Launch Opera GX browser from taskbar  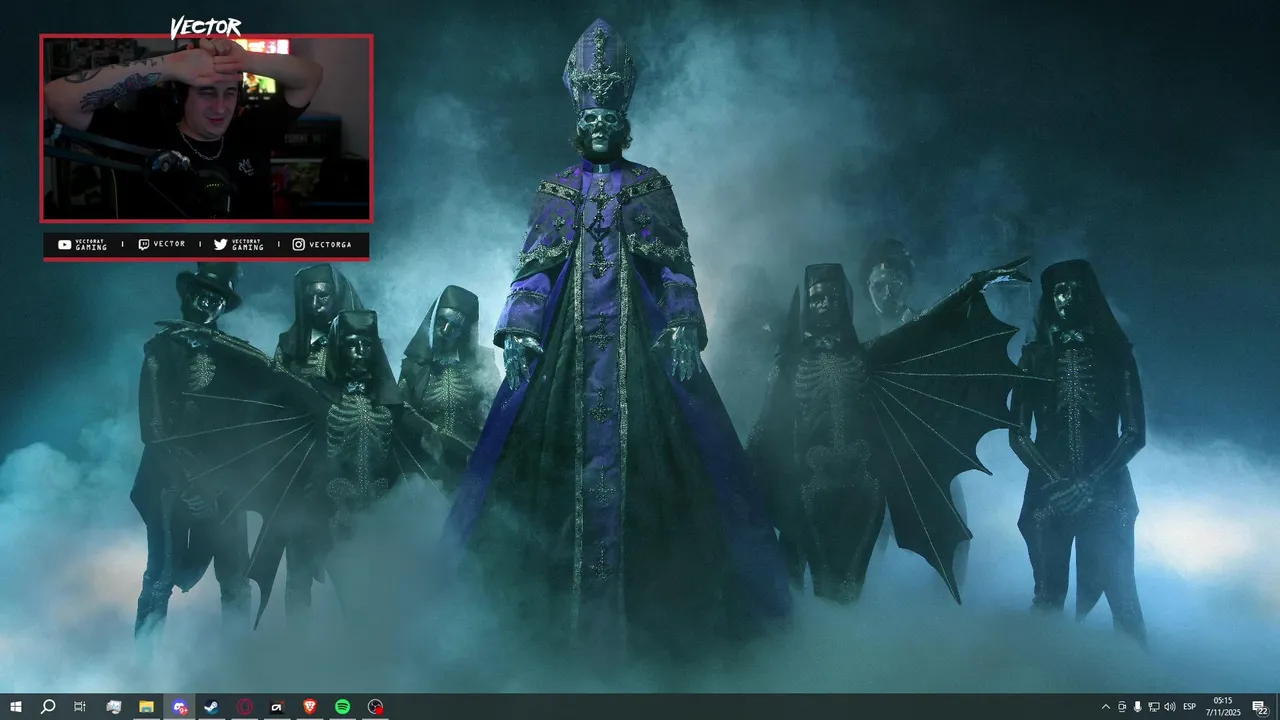click(x=245, y=707)
